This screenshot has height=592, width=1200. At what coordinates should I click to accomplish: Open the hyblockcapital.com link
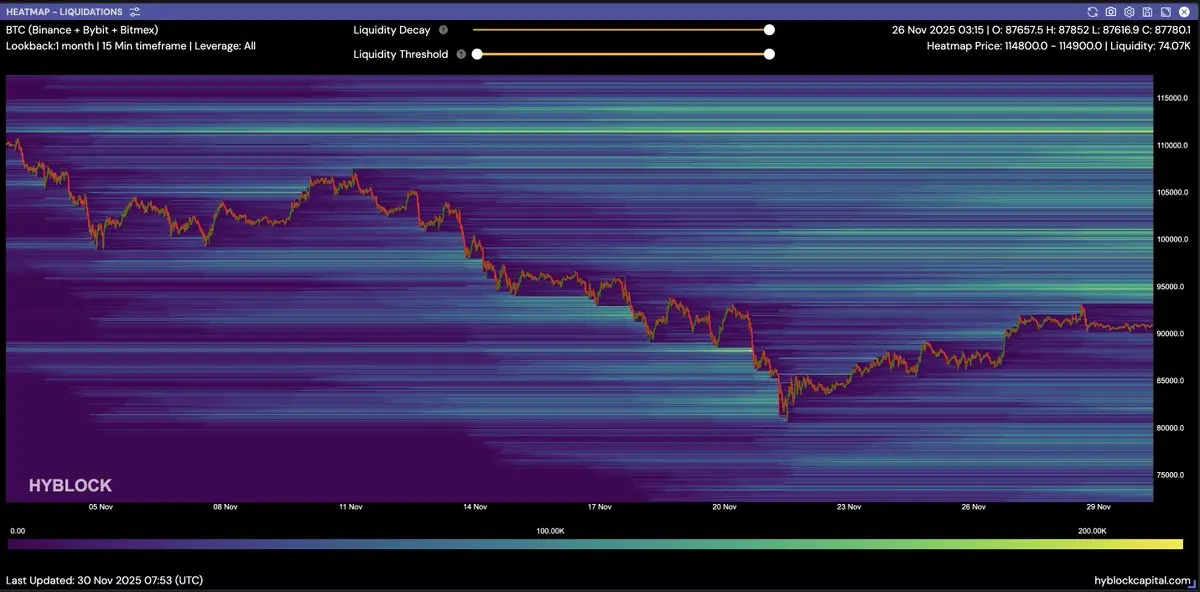pyautogui.click(x=1143, y=580)
